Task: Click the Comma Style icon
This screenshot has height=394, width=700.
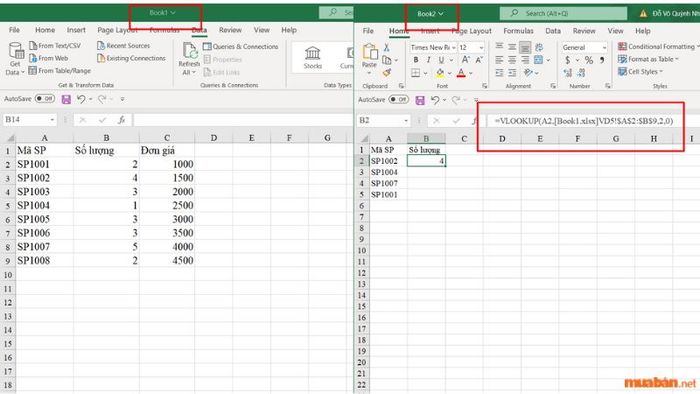Action: pyautogui.click(x=602, y=60)
